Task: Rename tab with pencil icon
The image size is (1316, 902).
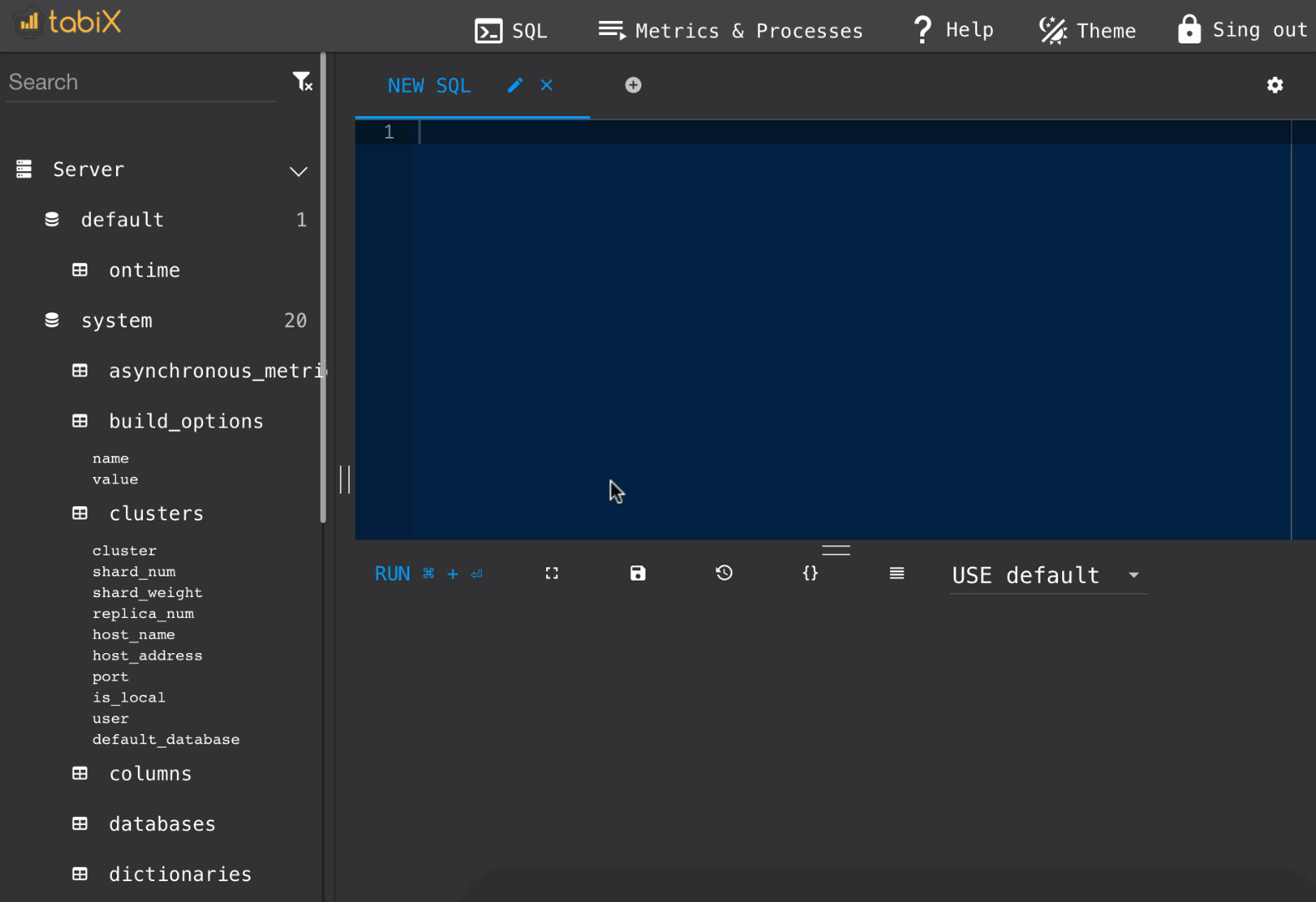Action: (x=515, y=85)
